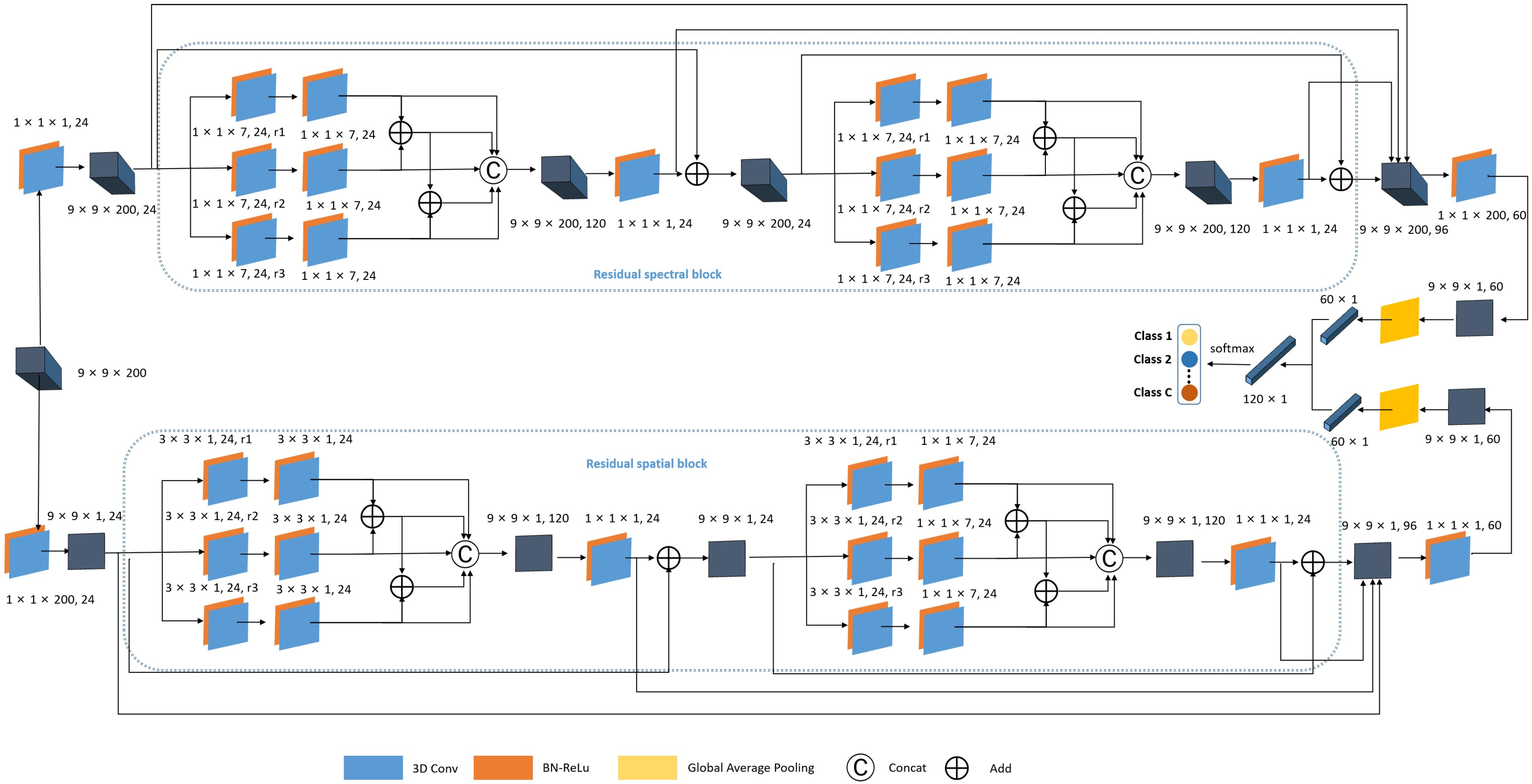
Task: Click the "1 × 1 × 200, 60" label
Action: [x=1482, y=215]
